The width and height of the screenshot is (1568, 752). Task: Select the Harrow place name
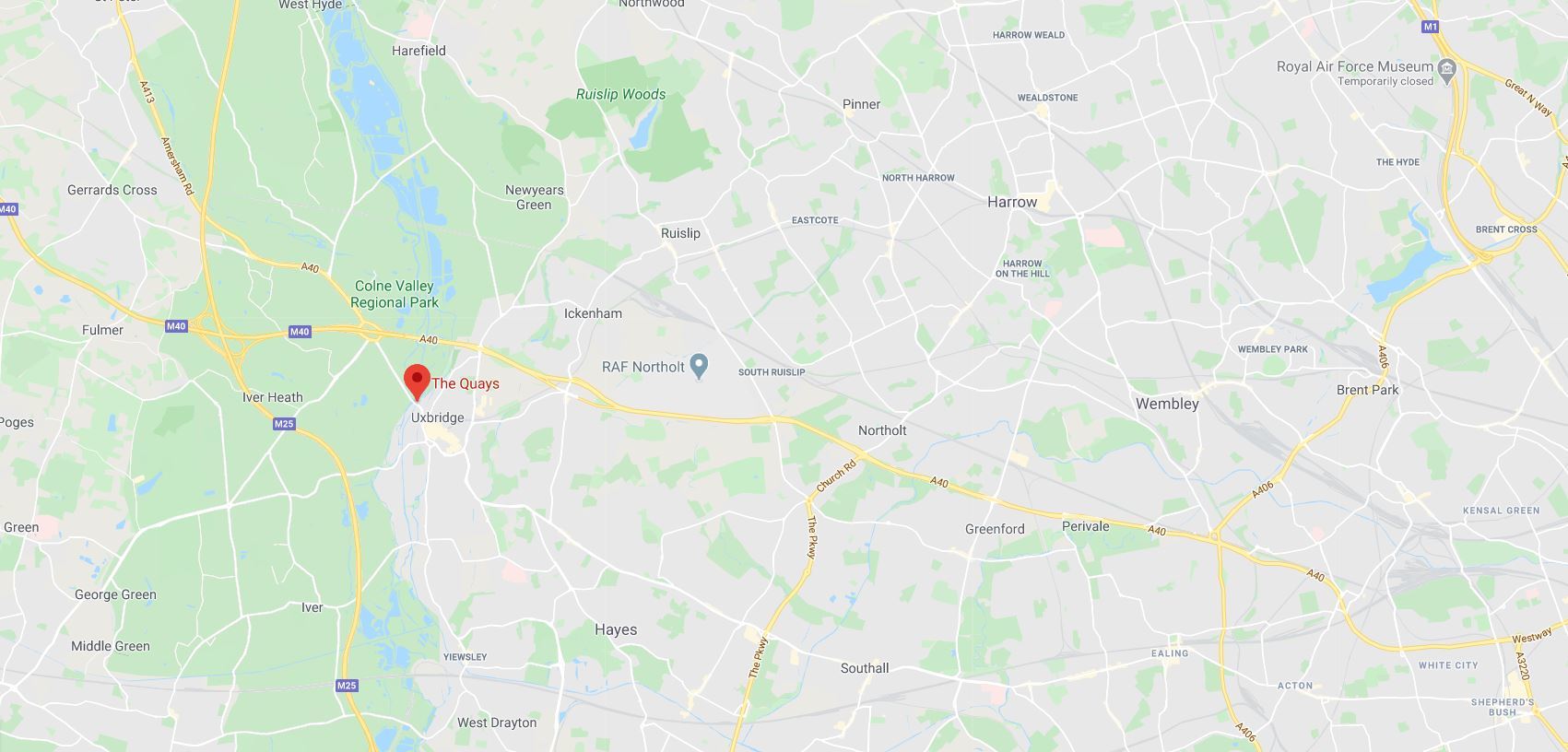1012,202
